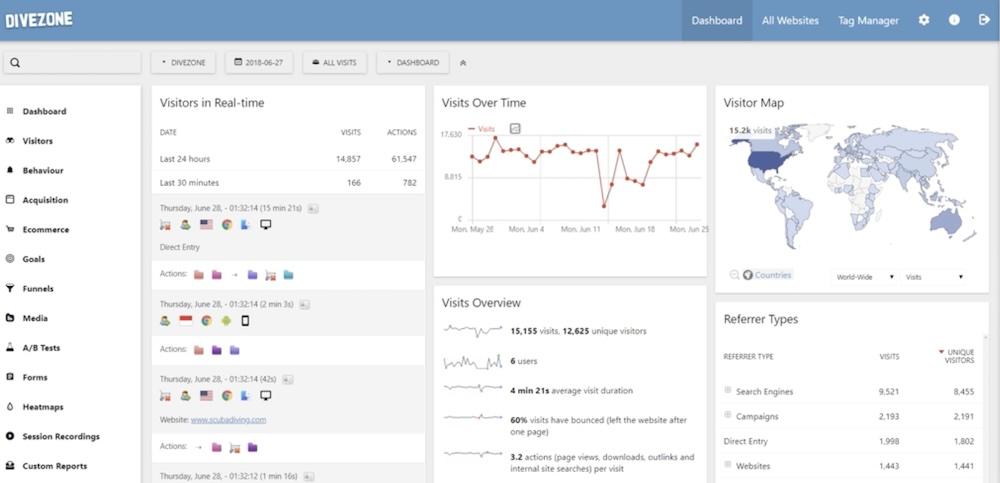
Task: Click the 2018-06-27 date picker button
Action: (259, 62)
